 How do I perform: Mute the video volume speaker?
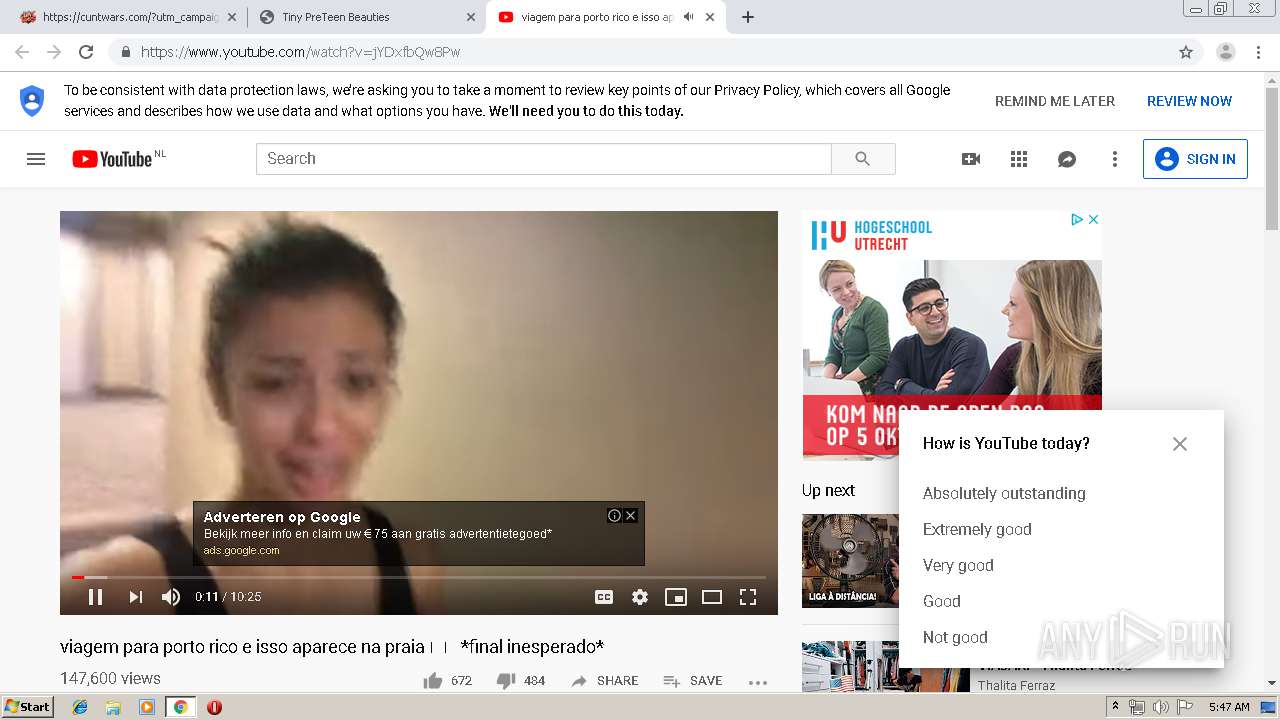tap(171, 597)
